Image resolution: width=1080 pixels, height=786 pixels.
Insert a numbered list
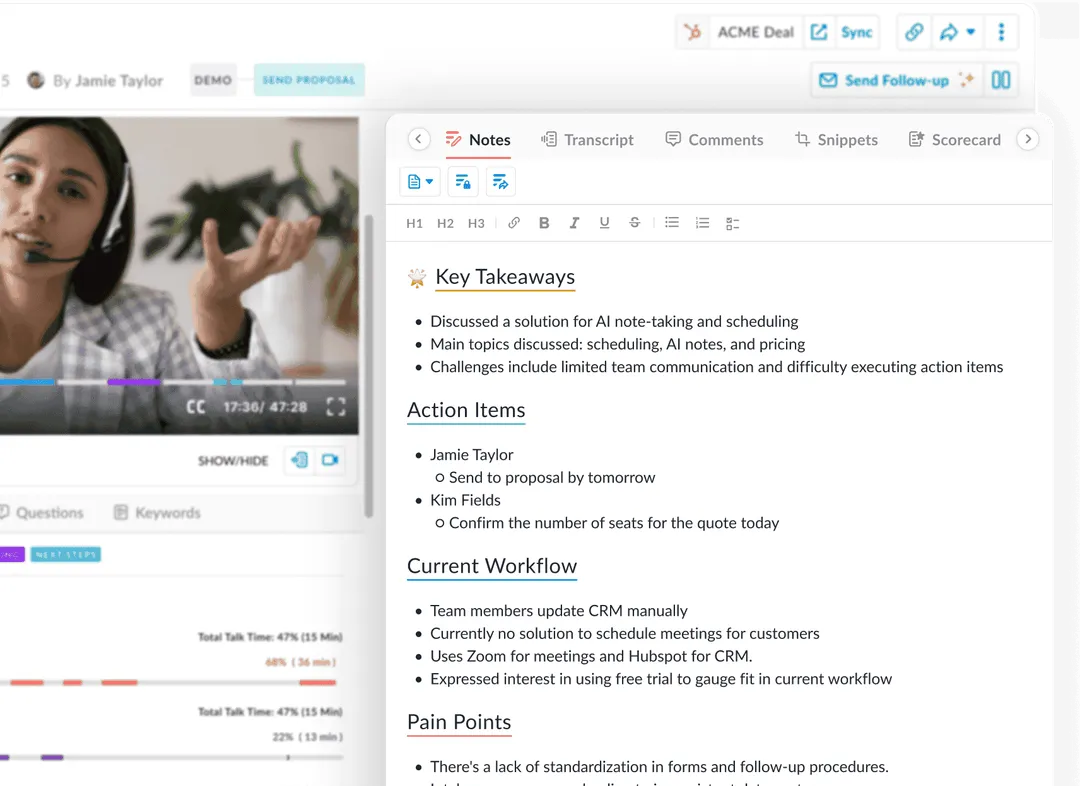[x=702, y=223]
